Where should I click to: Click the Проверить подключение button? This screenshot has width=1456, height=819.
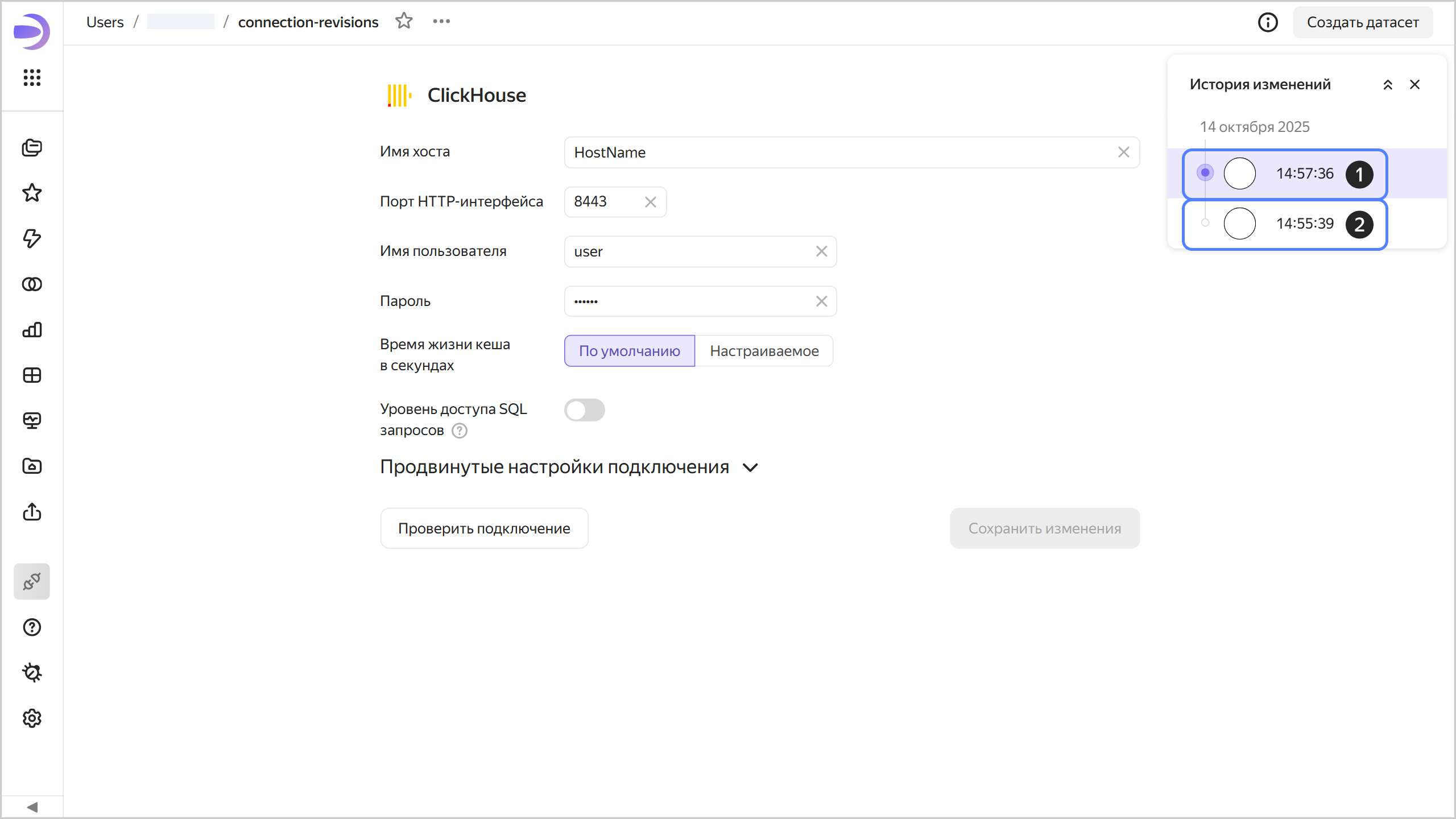click(x=484, y=528)
